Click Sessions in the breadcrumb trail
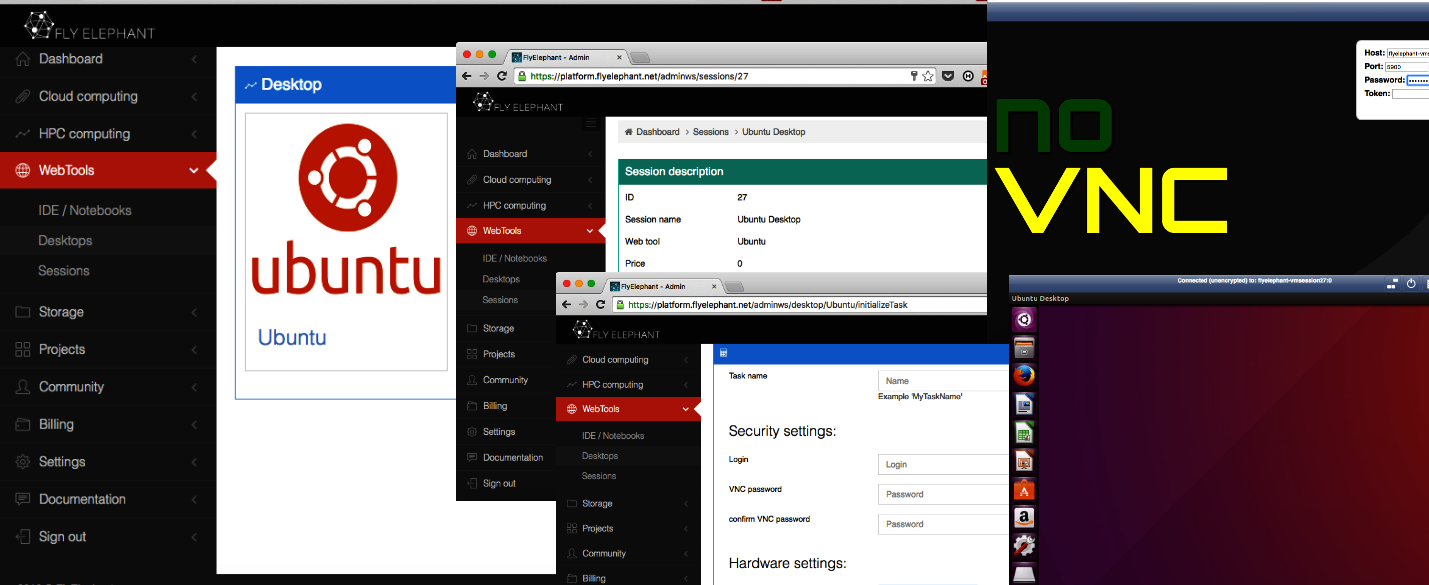 [x=711, y=132]
